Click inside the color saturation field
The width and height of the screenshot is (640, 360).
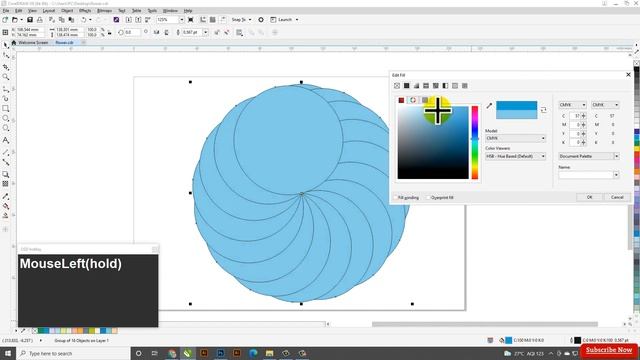click(x=433, y=142)
